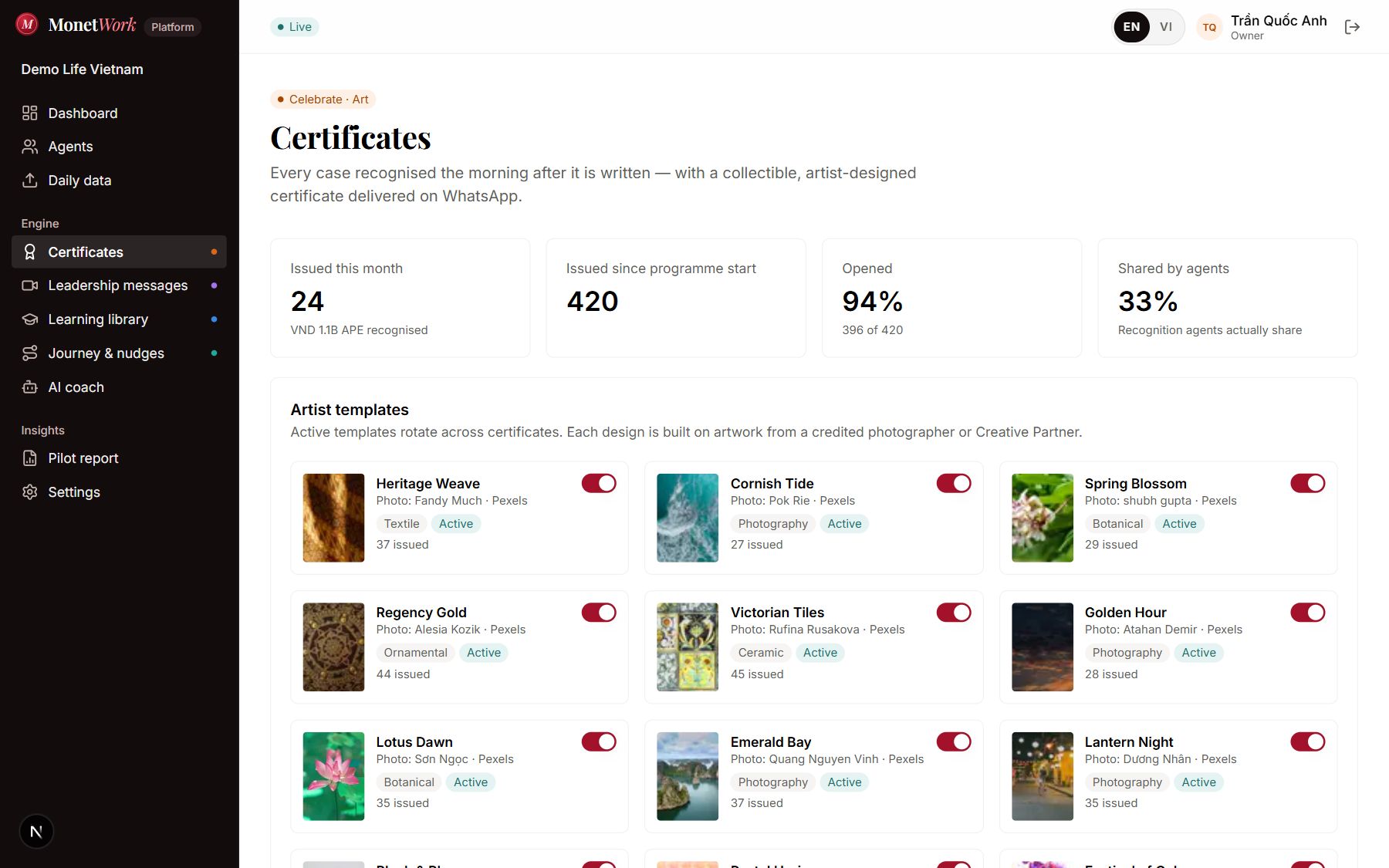
Task: Toggle off the Cornish Tide template
Action: 954,483
